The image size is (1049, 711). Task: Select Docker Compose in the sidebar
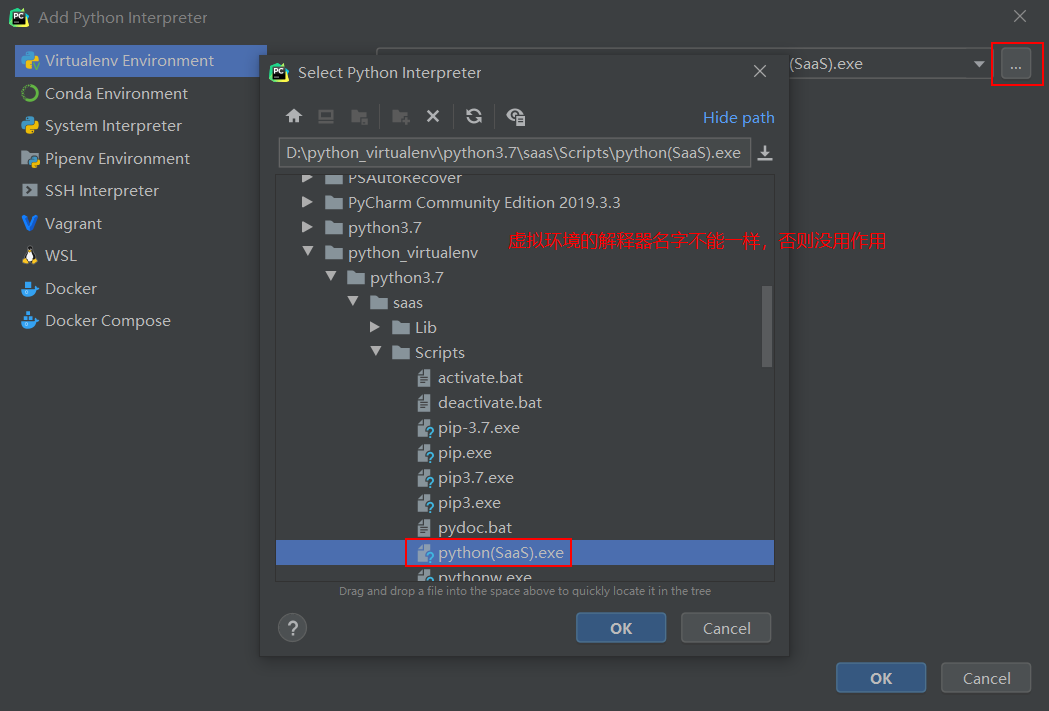click(136, 320)
